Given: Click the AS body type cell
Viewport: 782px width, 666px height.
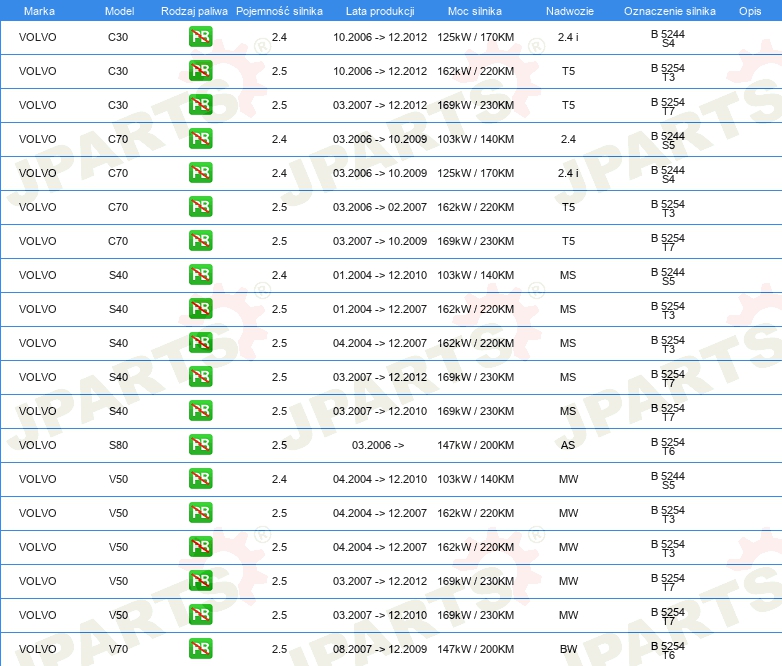Looking at the screenshot, I should [568, 445].
